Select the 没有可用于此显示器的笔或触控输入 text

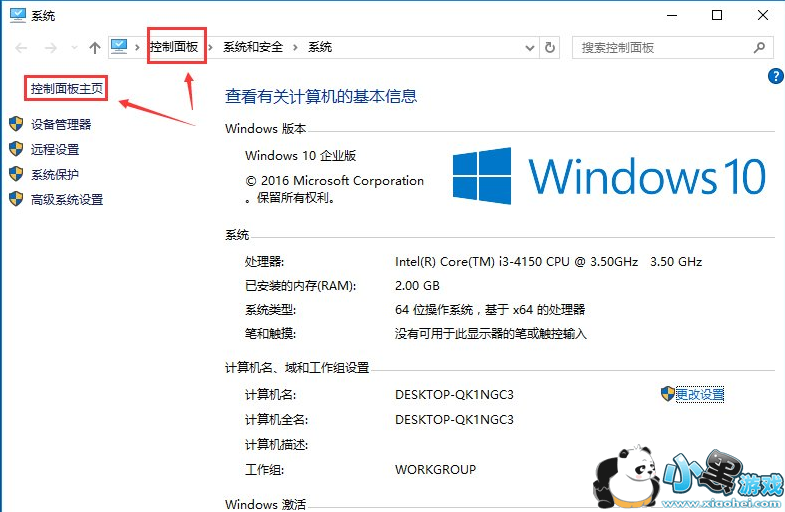[491, 334]
